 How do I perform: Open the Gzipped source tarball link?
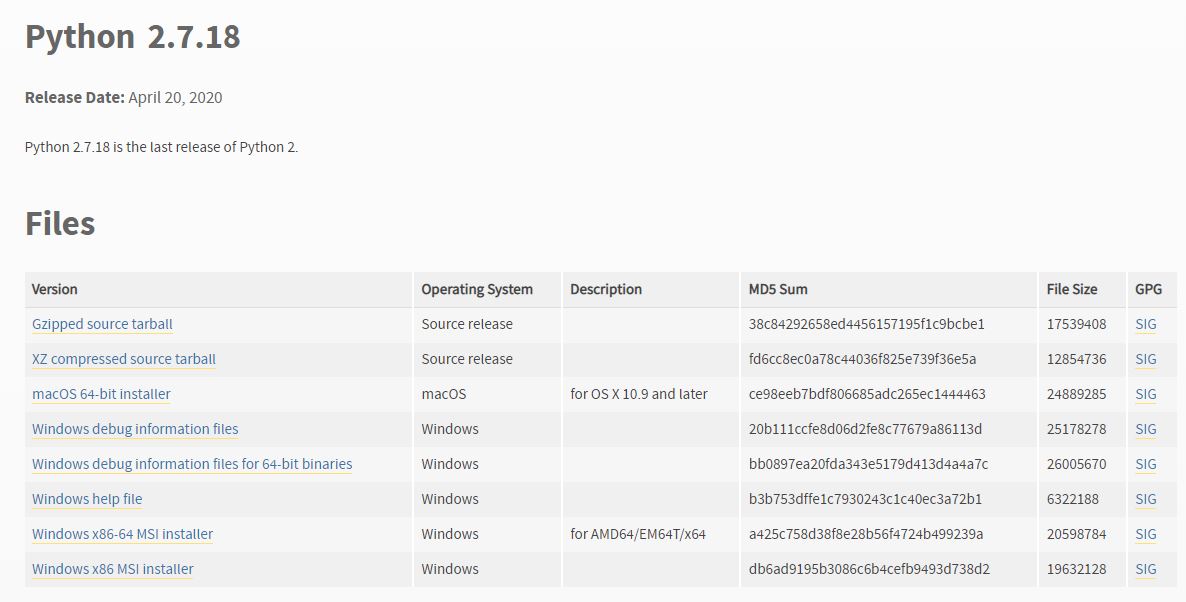coord(102,324)
